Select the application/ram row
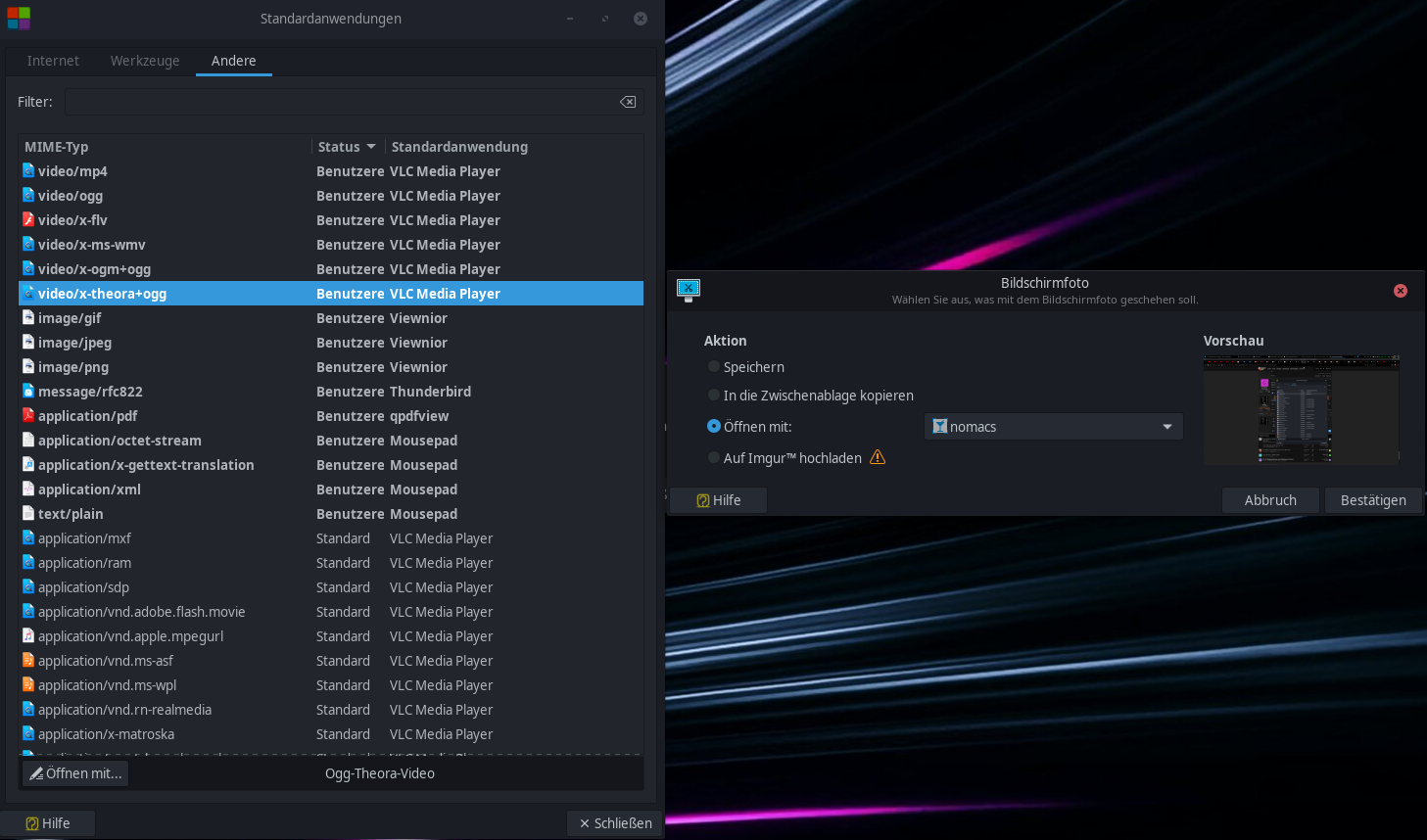The image size is (1427, 840). point(331,562)
